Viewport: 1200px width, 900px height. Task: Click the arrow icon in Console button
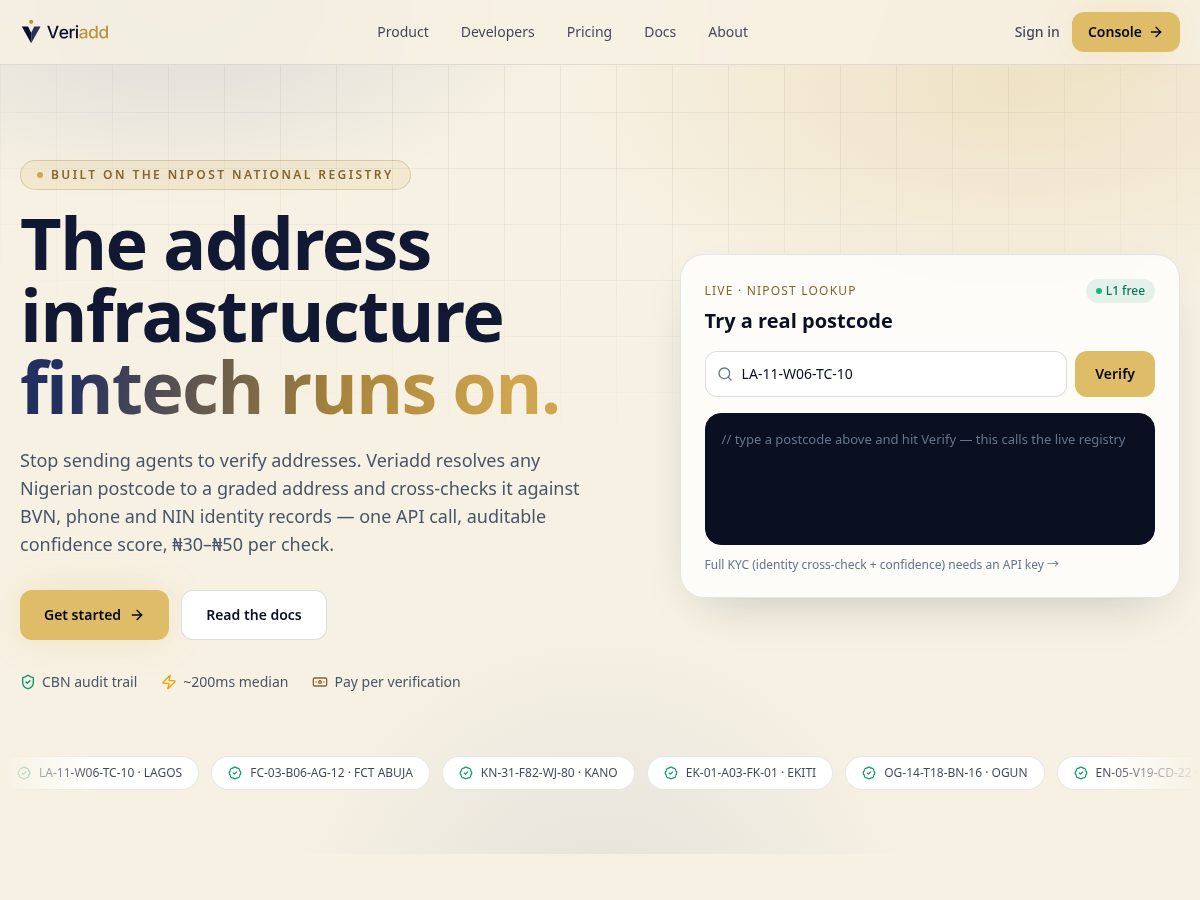click(x=1156, y=32)
